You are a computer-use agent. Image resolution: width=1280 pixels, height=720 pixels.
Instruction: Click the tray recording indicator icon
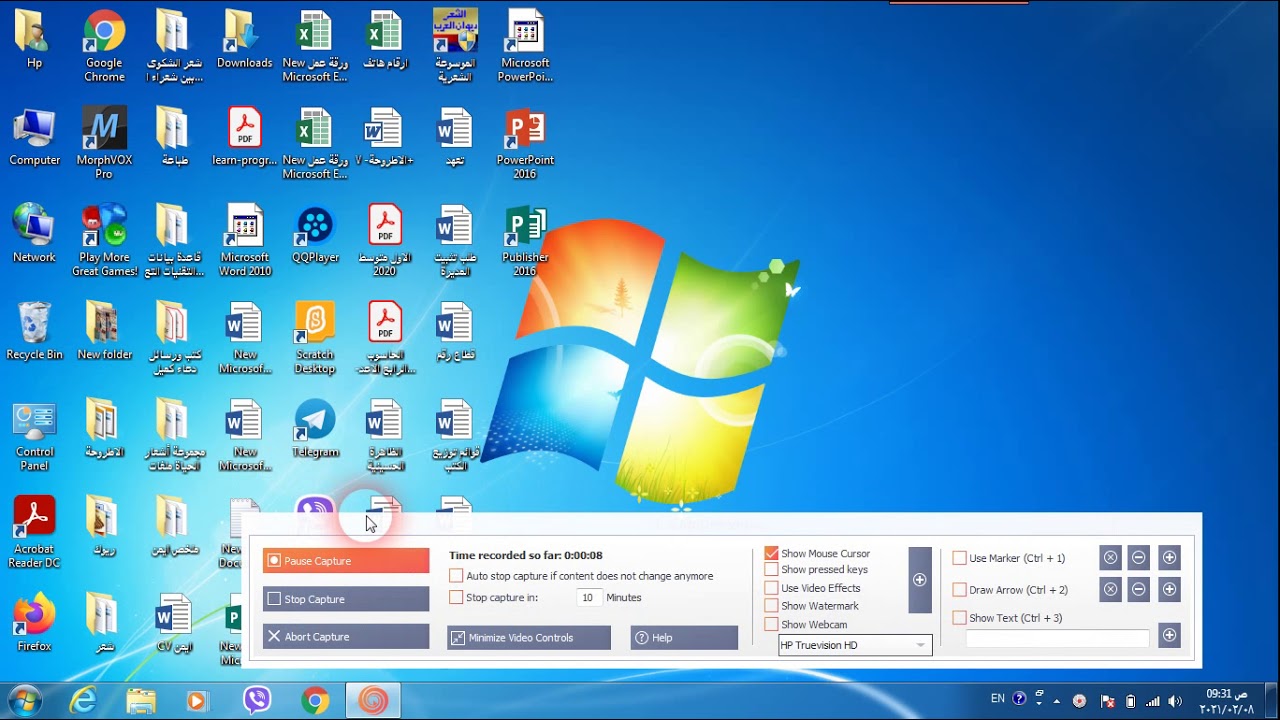[x=1080, y=701]
